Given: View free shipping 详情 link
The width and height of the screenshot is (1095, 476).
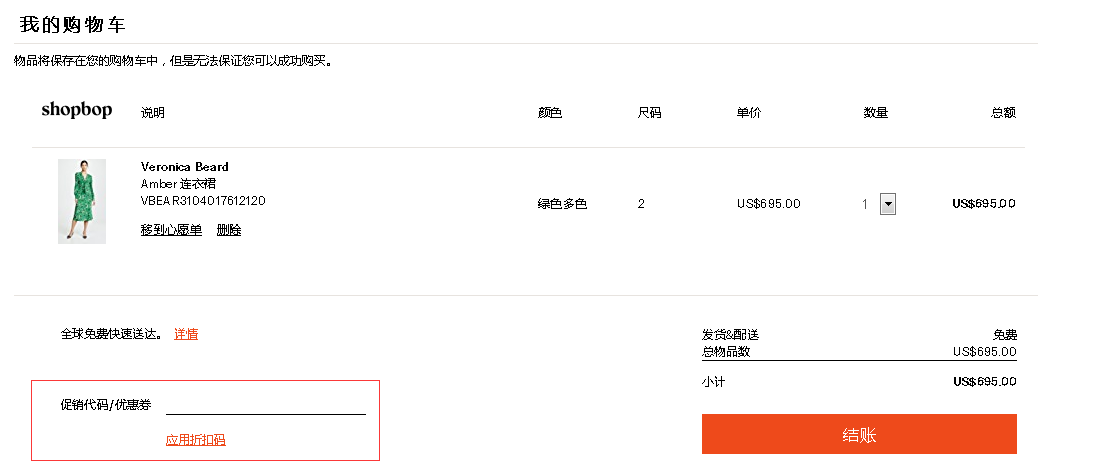Looking at the screenshot, I should click(x=186, y=334).
